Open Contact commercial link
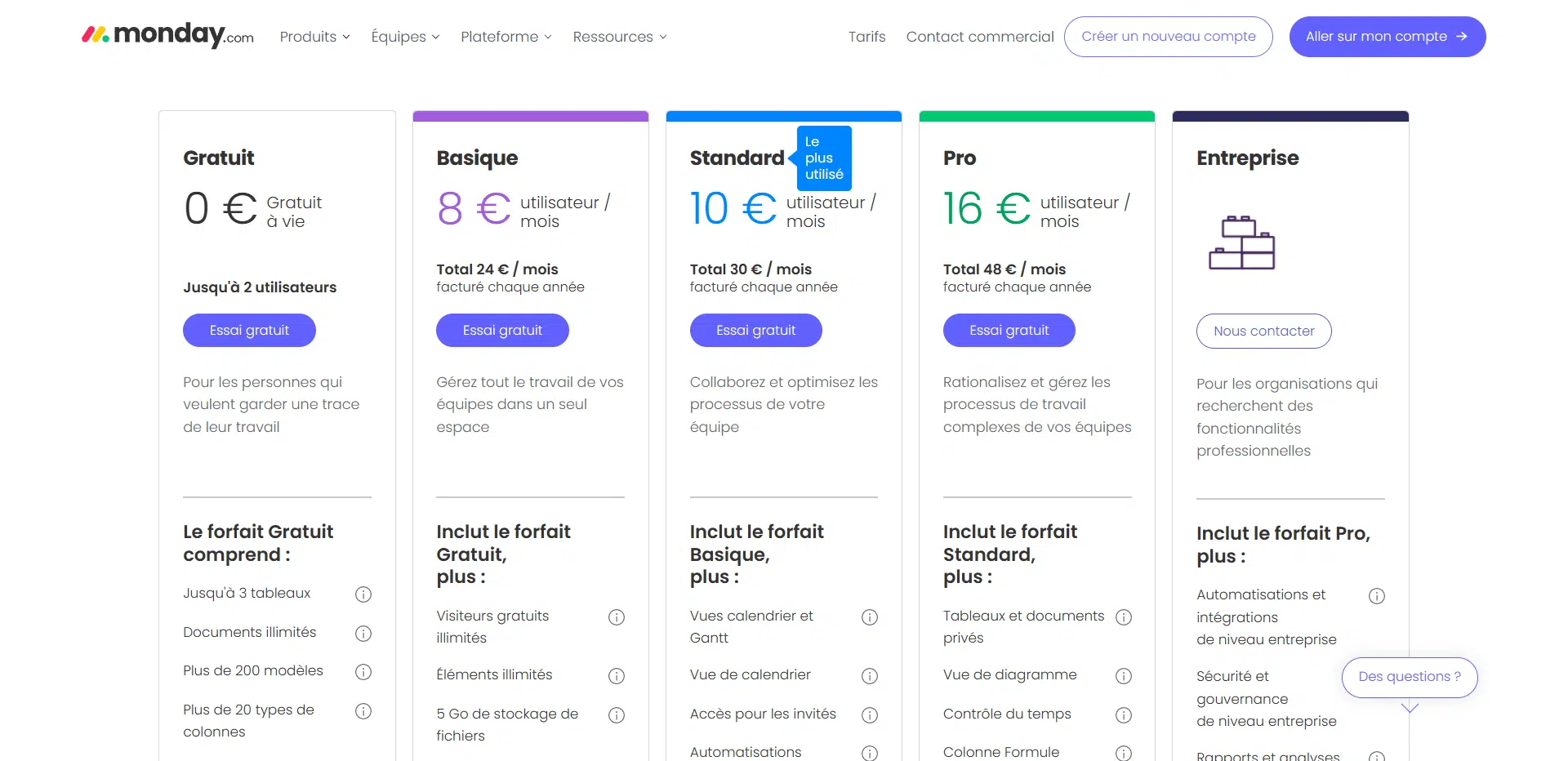1568x761 pixels. 980,37
